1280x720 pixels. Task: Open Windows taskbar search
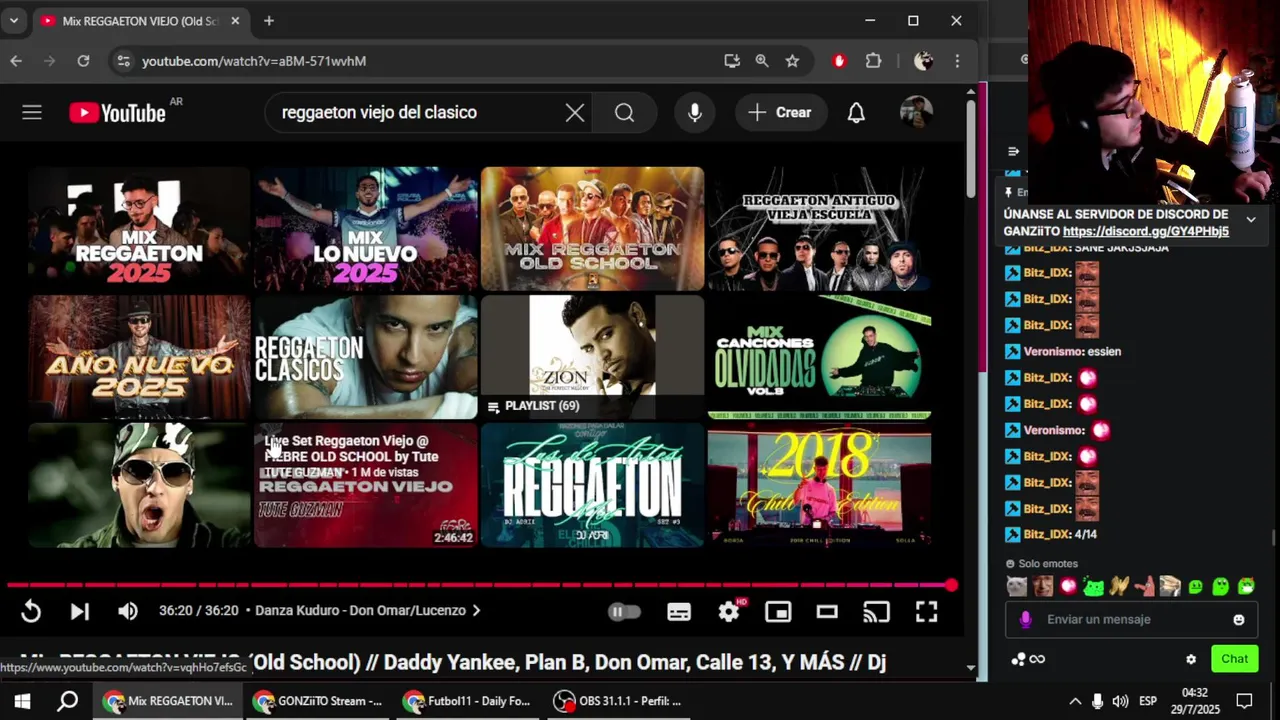(x=67, y=701)
